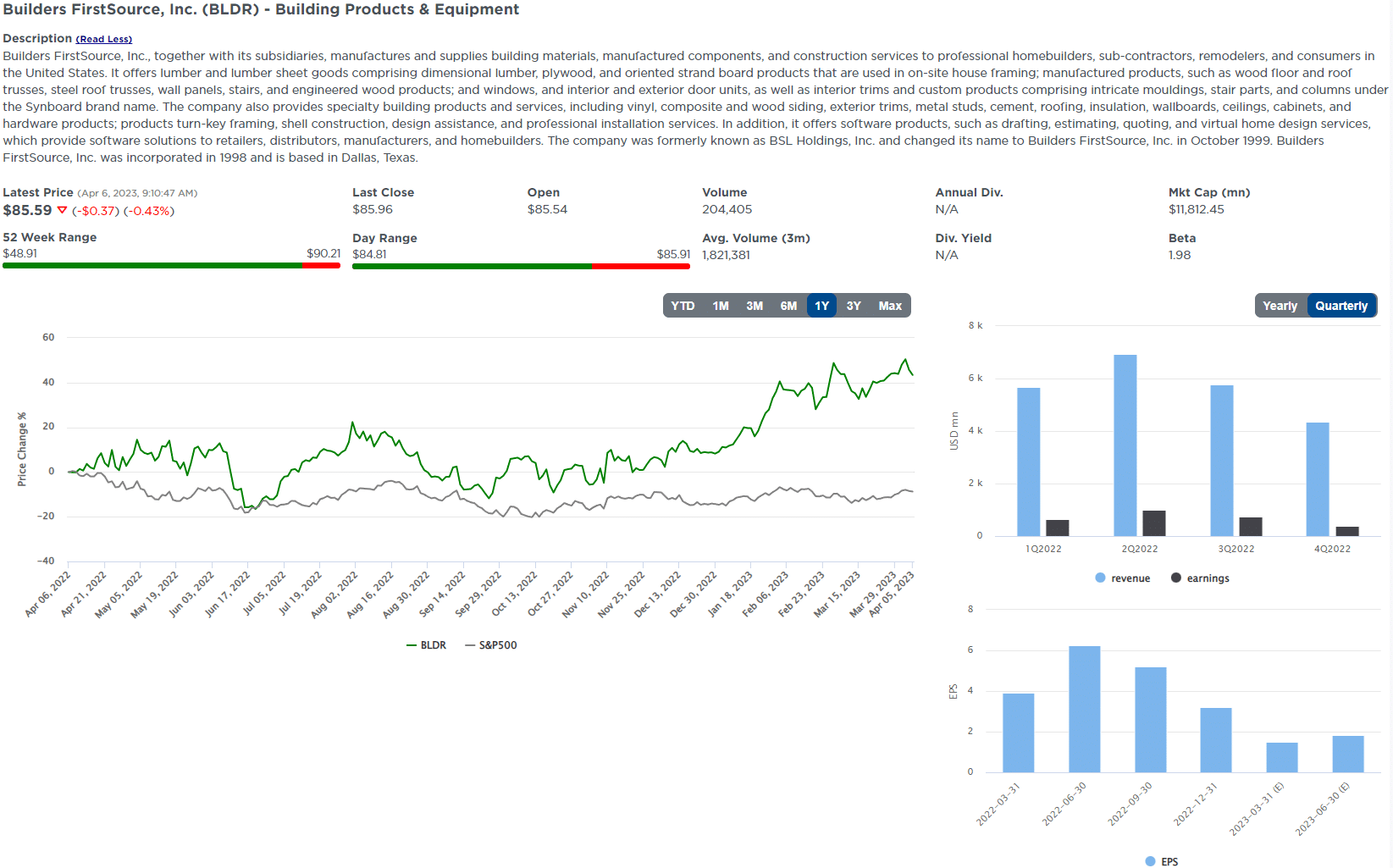
Task: Click the 2Q2022 revenue bar
Action: pos(1125,445)
